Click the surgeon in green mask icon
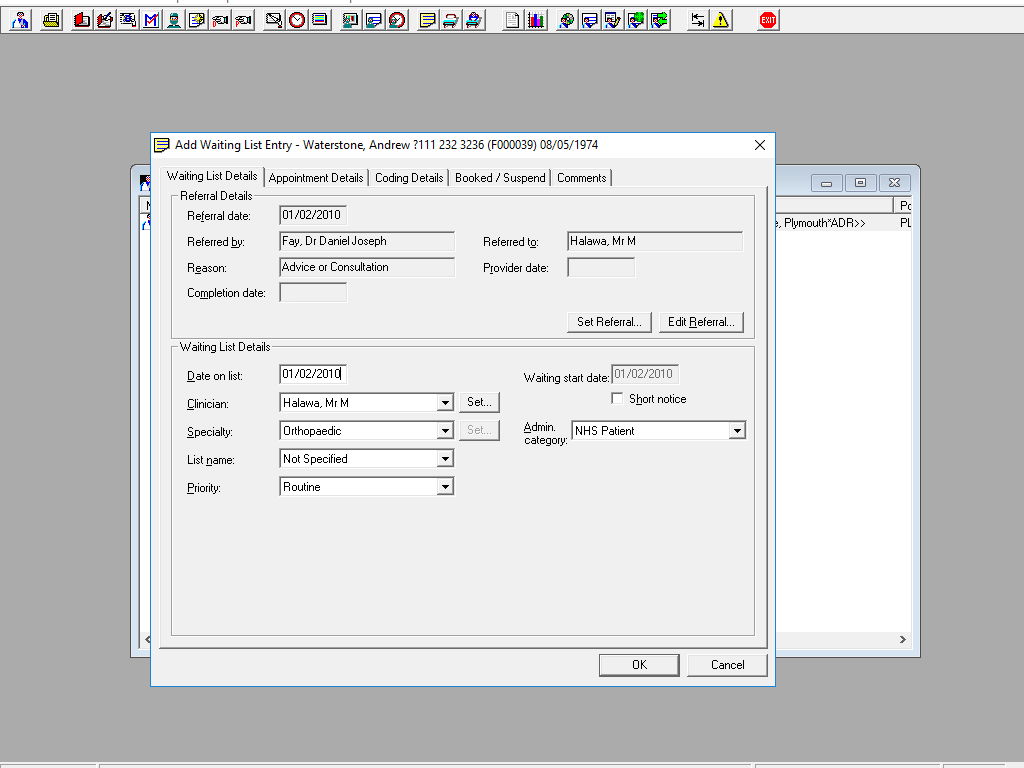The width and height of the screenshot is (1024, 768). point(174,20)
